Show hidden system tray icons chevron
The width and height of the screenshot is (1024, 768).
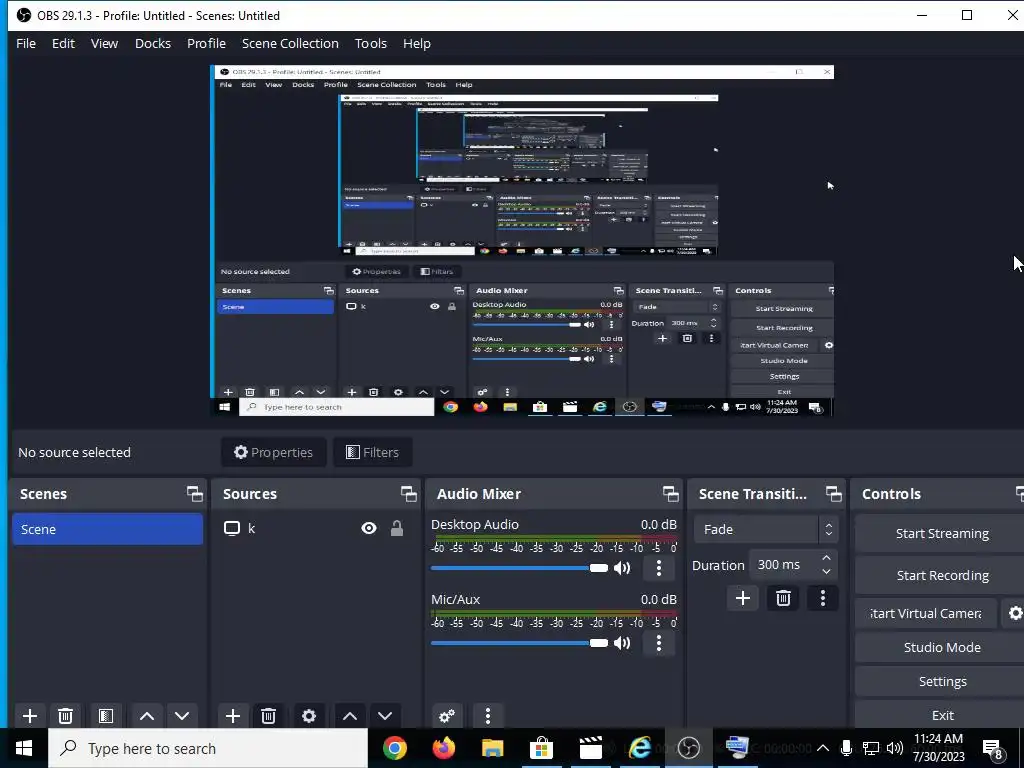click(823, 748)
